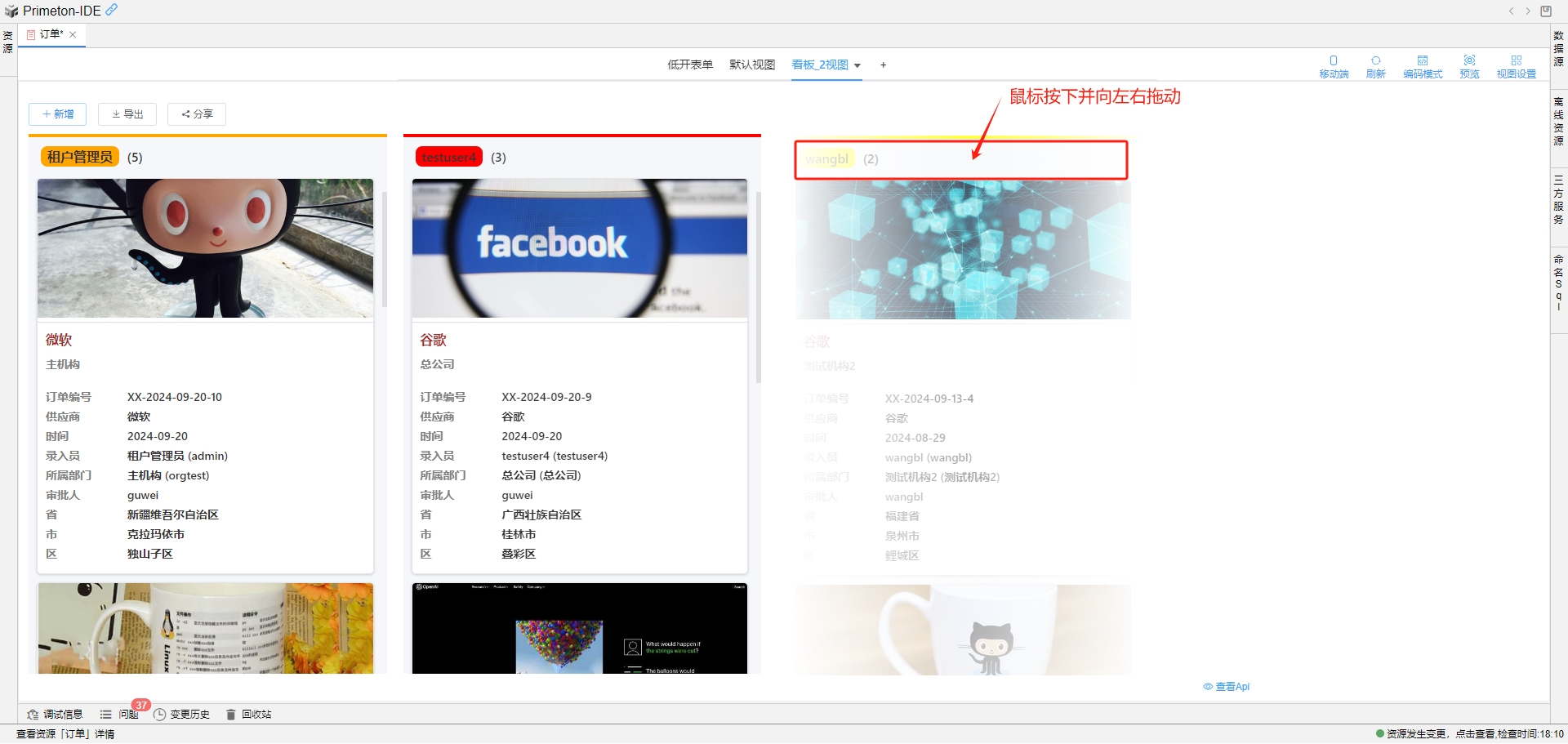
Task: Open the 问题 list with 37 badge
Action: point(119,715)
